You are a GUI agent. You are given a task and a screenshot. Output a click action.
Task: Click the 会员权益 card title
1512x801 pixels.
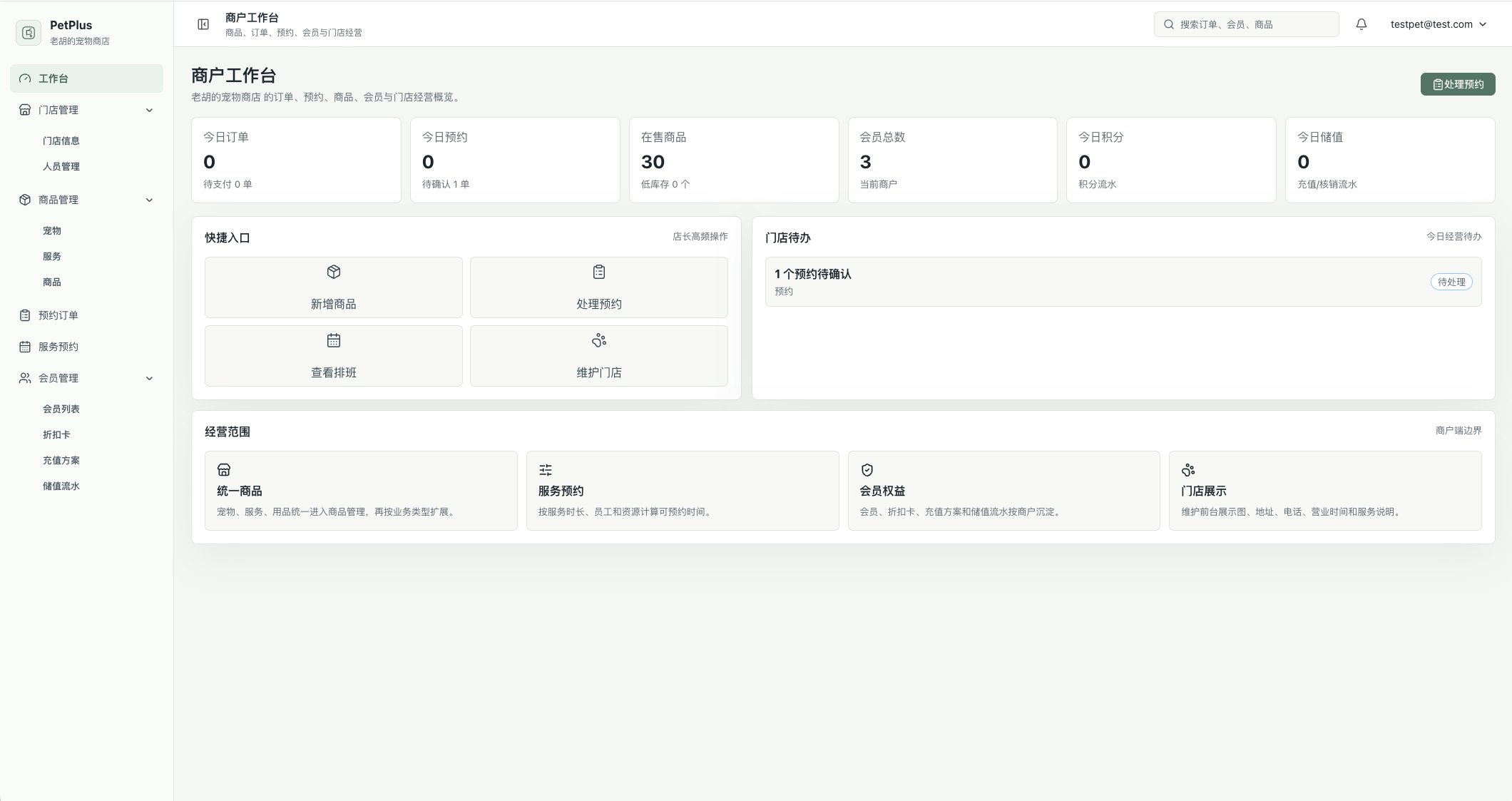coord(883,491)
